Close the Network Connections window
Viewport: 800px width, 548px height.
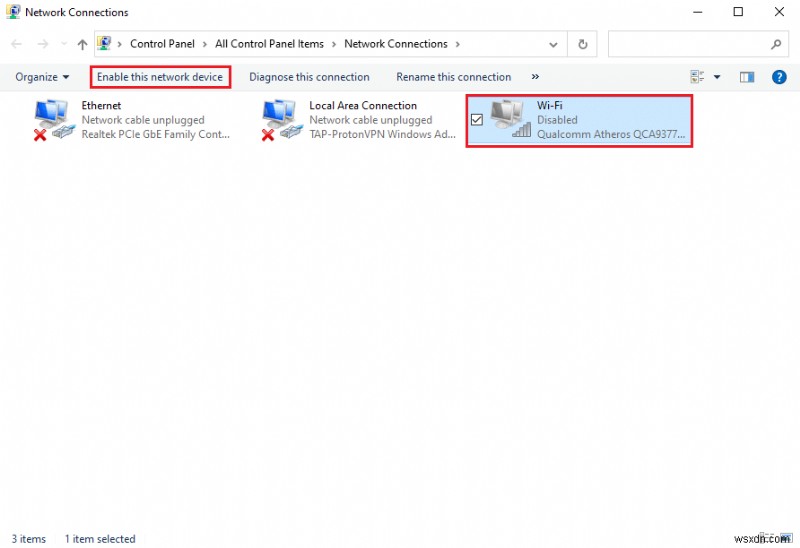tap(779, 12)
